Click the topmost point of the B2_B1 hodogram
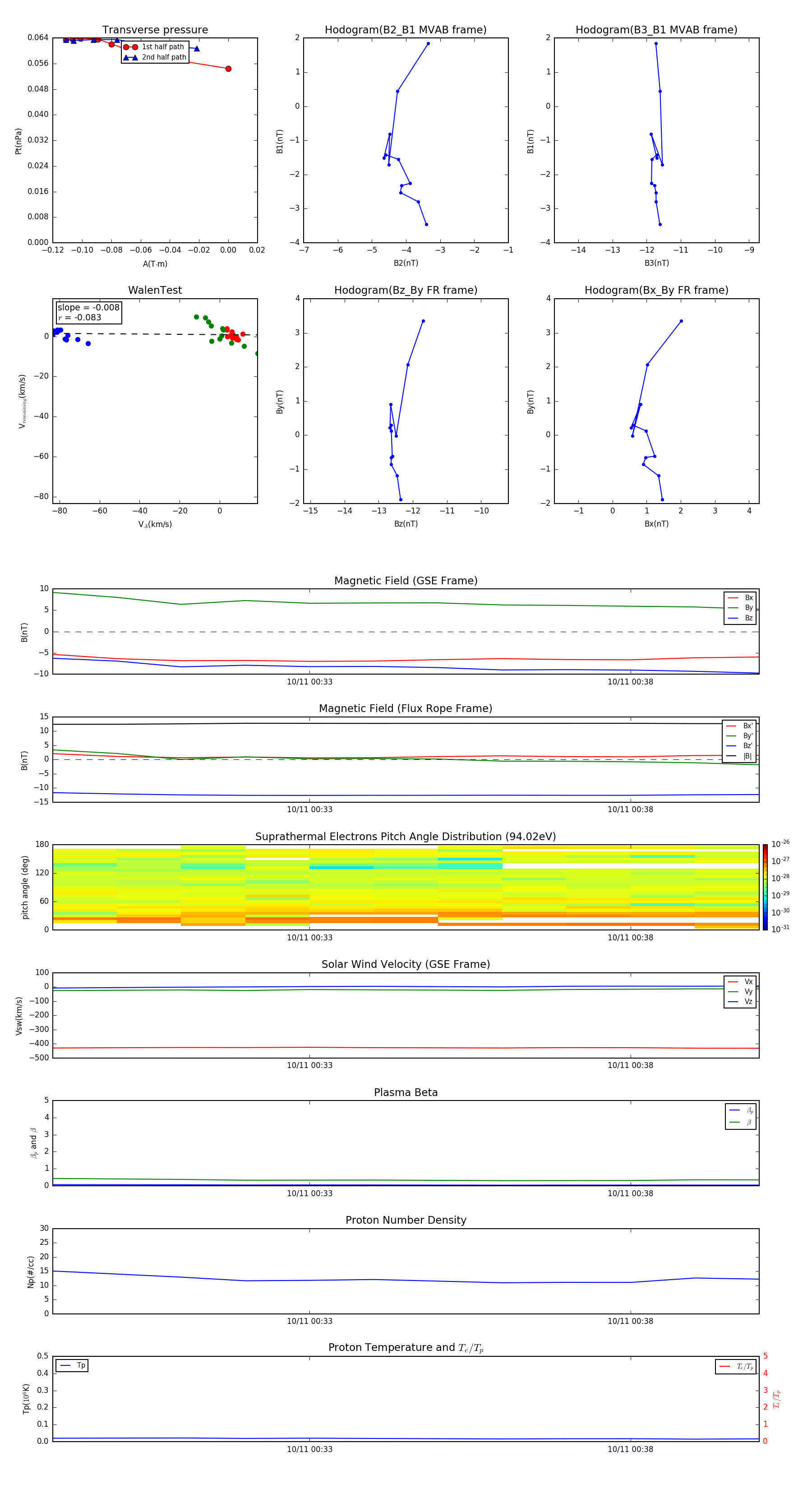Viewport: 812px width, 1489px height. click(x=428, y=43)
